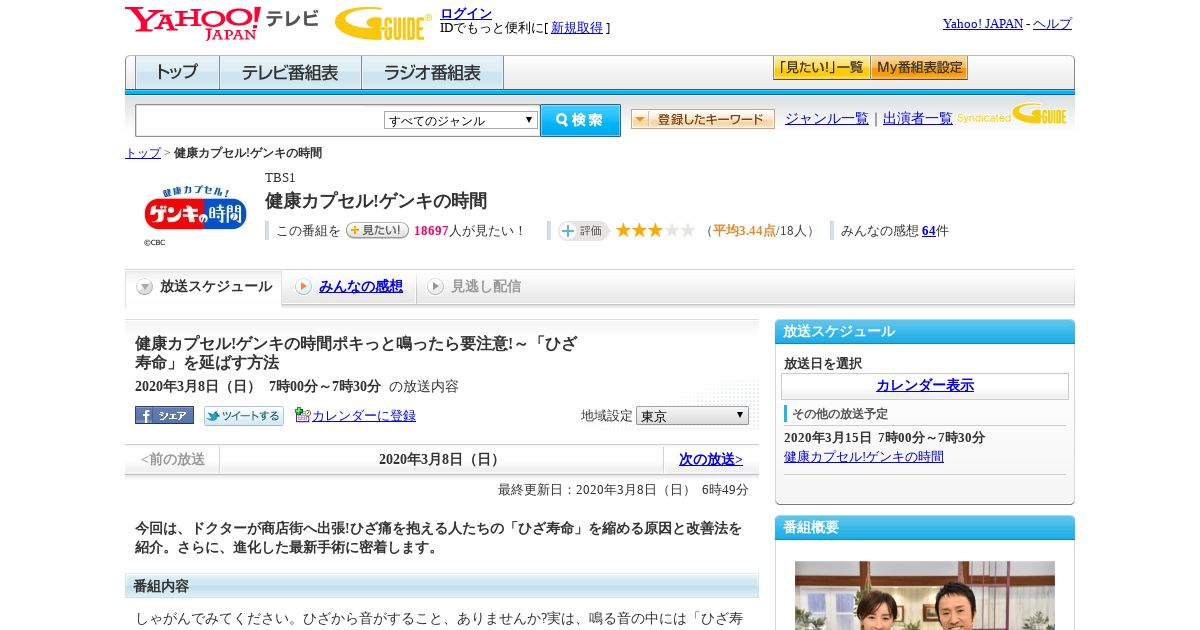
Task: Open the 64 reviews count link
Action: click(x=929, y=231)
